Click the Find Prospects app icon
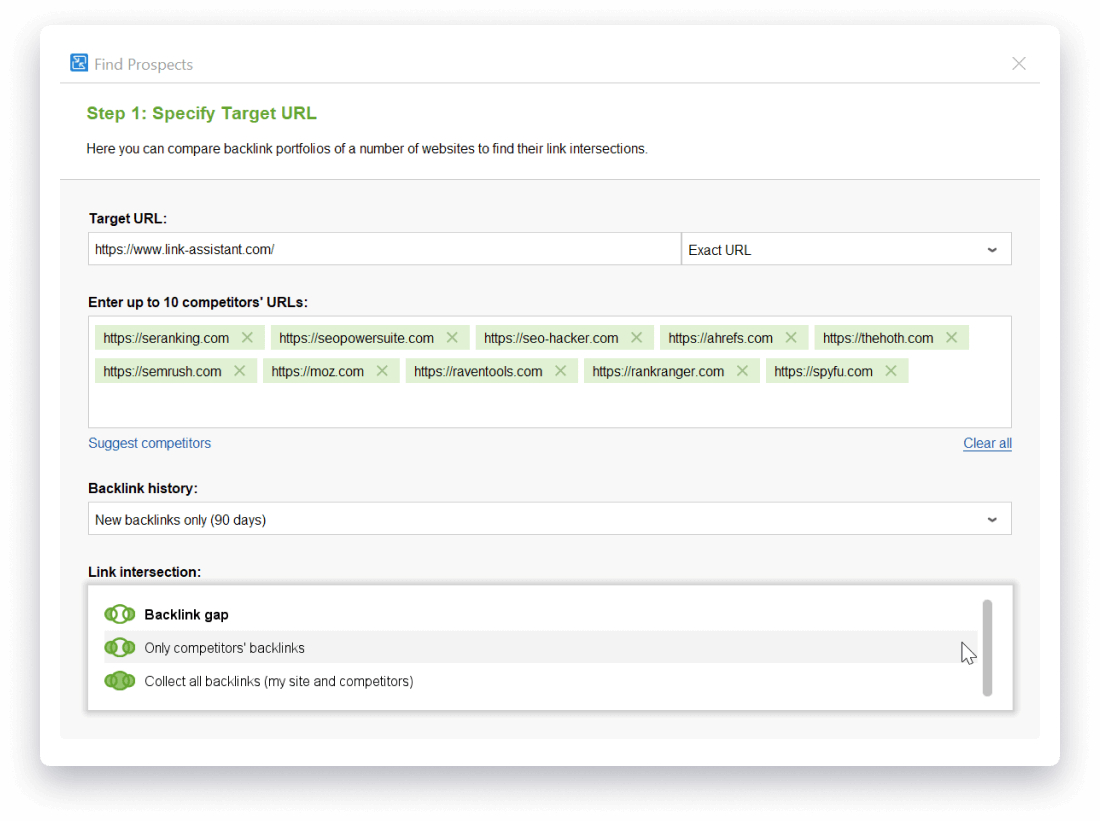Viewport: 1100px width, 821px height. tap(79, 63)
